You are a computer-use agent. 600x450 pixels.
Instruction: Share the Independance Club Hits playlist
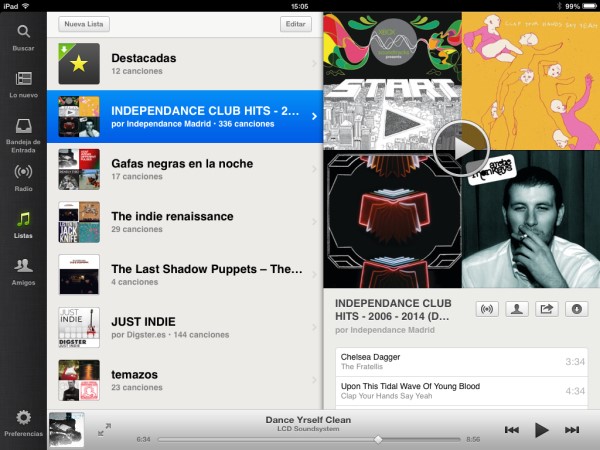point(546,309)
